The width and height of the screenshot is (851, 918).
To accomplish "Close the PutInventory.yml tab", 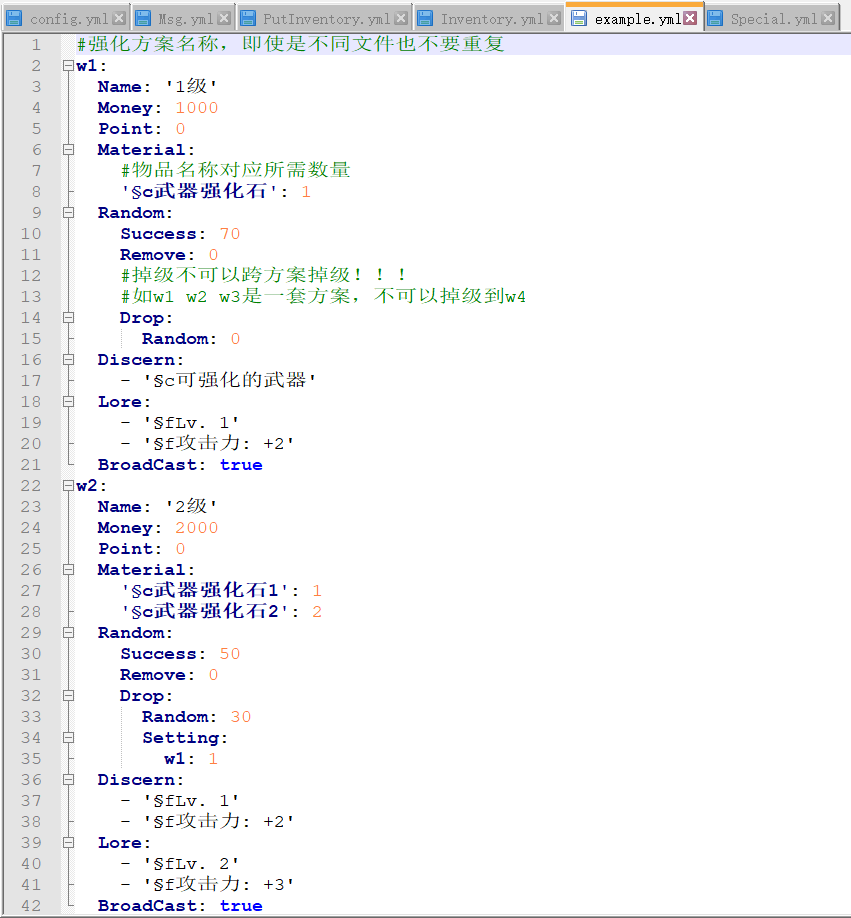I will coord(401,18).
